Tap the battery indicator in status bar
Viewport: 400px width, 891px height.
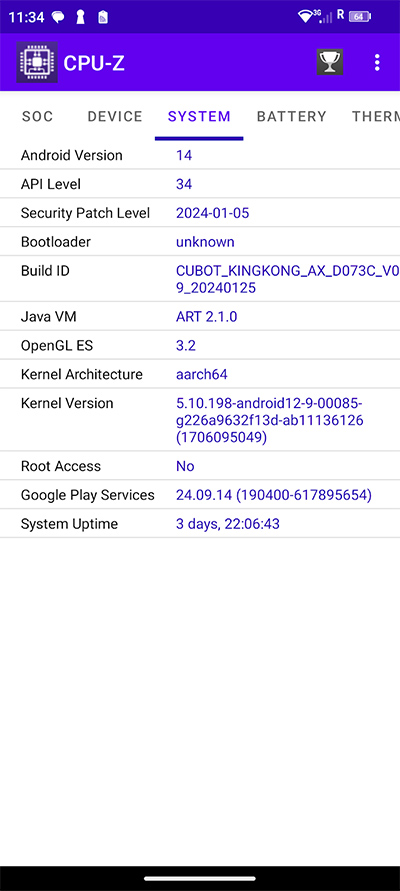(359, 16)
